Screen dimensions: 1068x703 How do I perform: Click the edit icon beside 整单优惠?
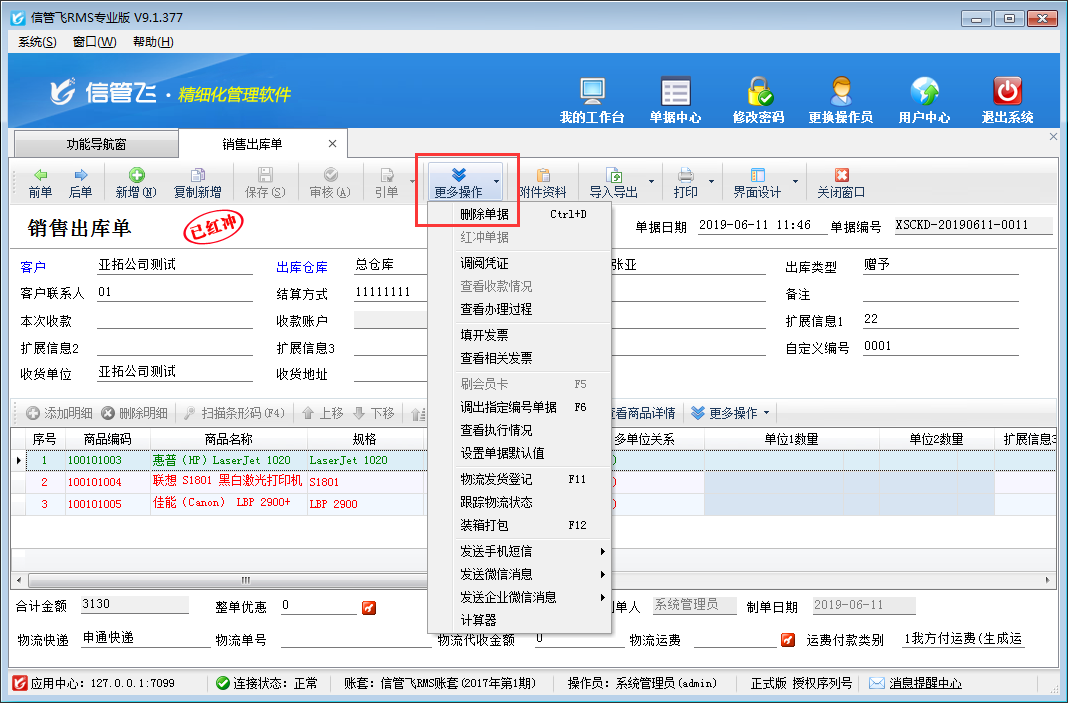point(368,607)
